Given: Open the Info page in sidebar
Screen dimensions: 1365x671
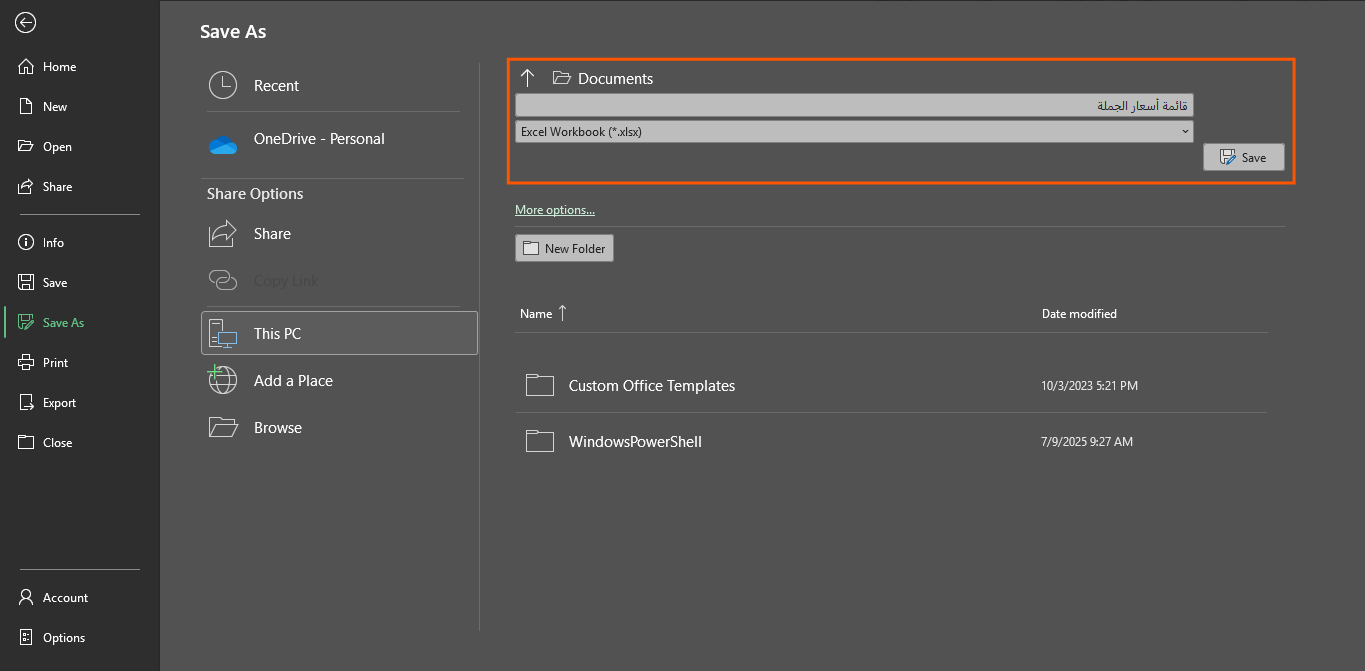Looking at the screenshot, I should click(53, 243).
